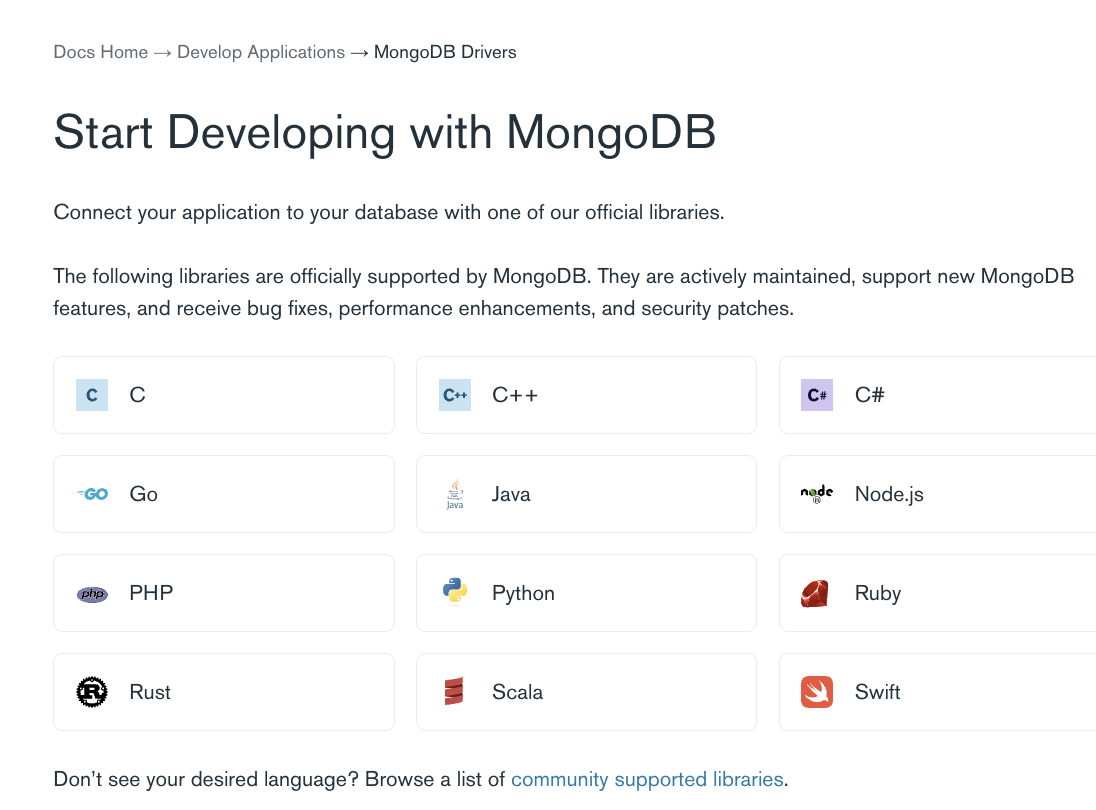Browse community supported libraries link

pyautogui.click(x=647, y=779)
